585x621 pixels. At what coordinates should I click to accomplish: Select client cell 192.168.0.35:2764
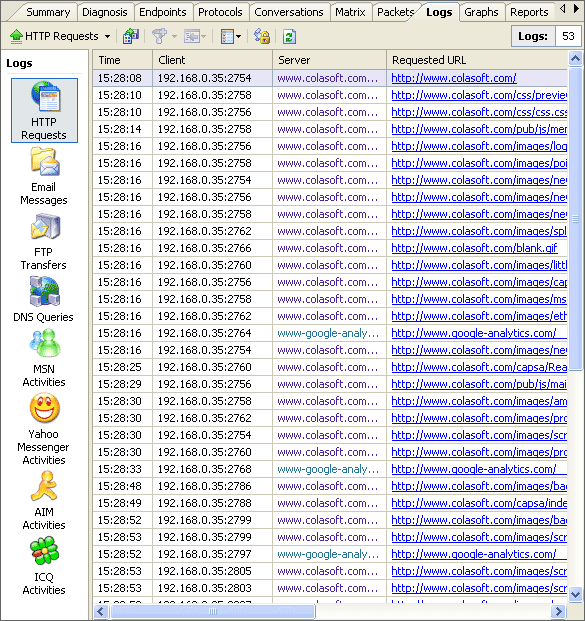pos(212,333)
